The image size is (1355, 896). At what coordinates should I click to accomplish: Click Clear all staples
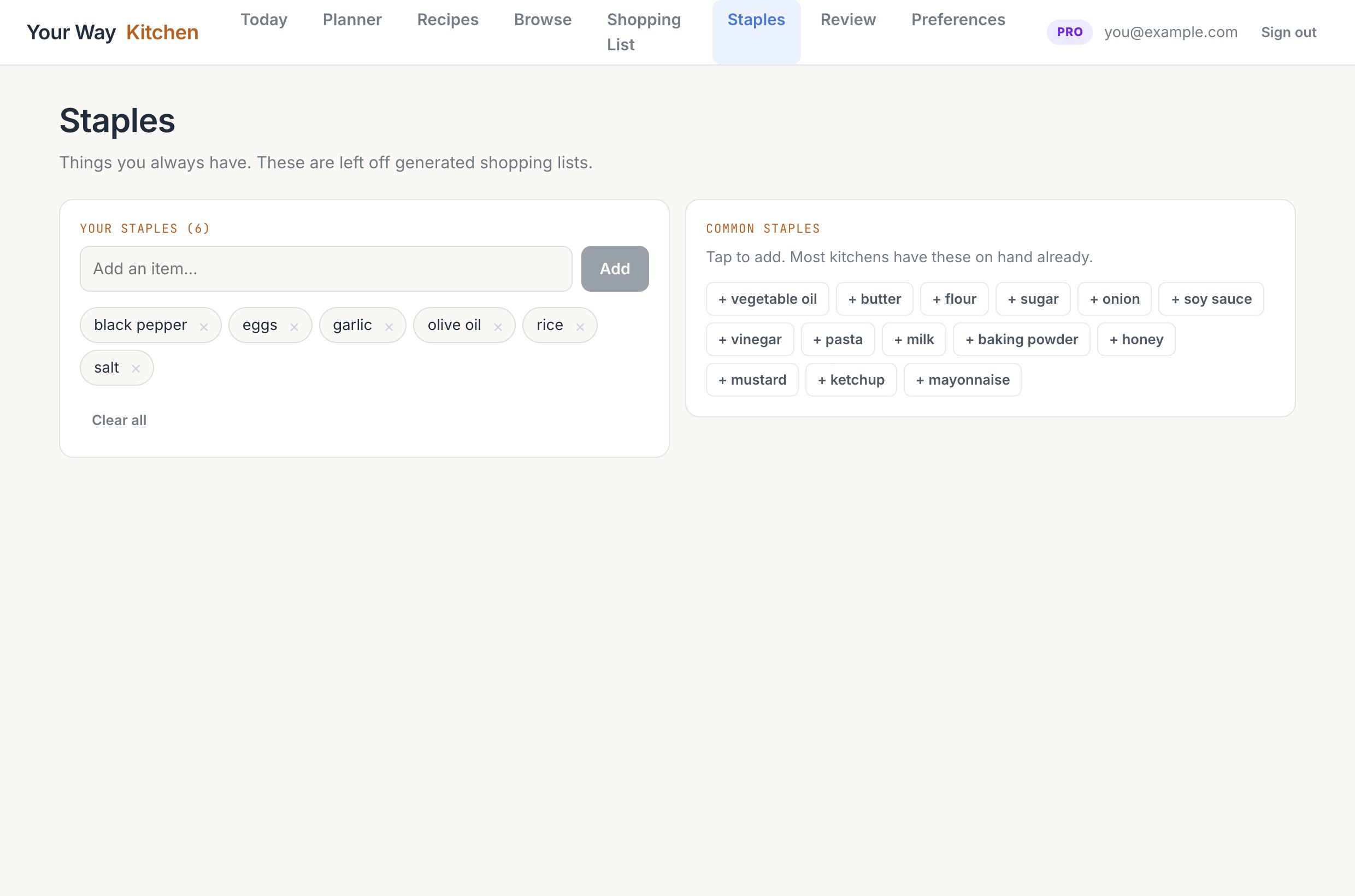coord(119,420)
